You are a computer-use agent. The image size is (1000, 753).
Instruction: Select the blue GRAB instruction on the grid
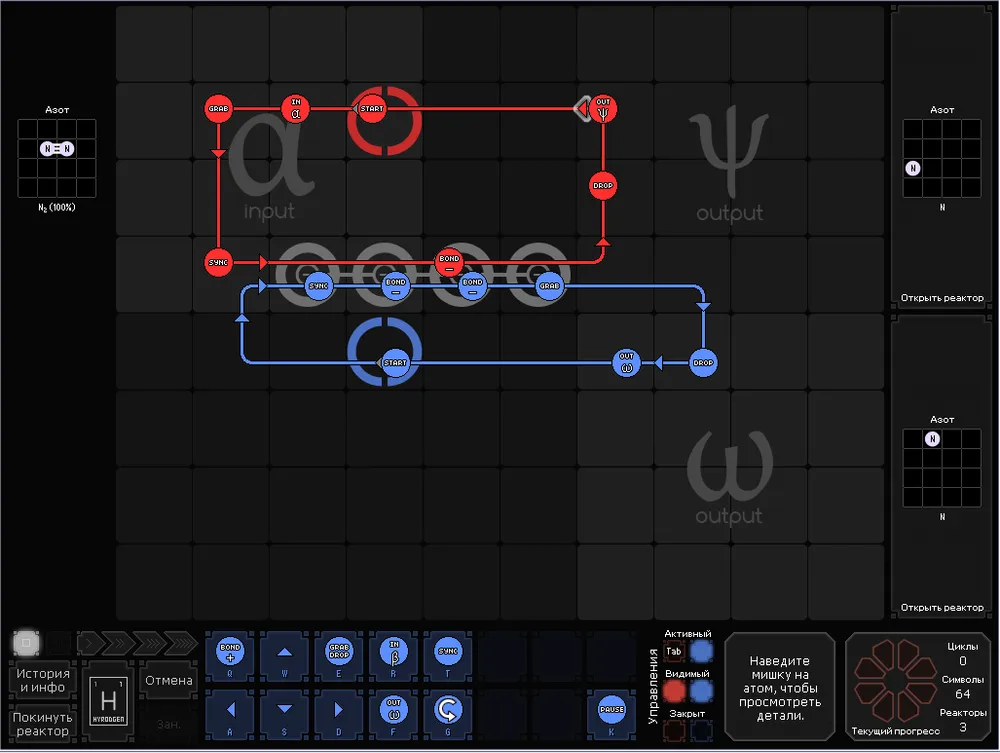click(x=549, y=286)
